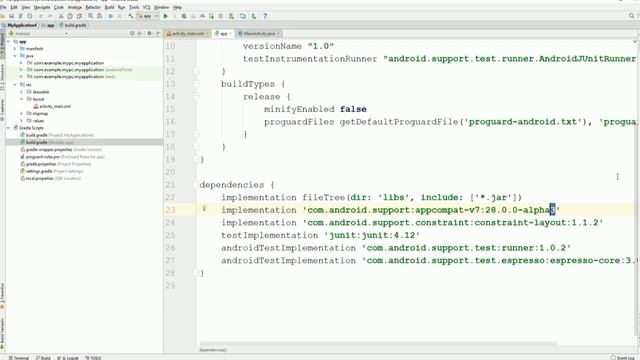Click the SDK Manager download icon

coord(253,16)
